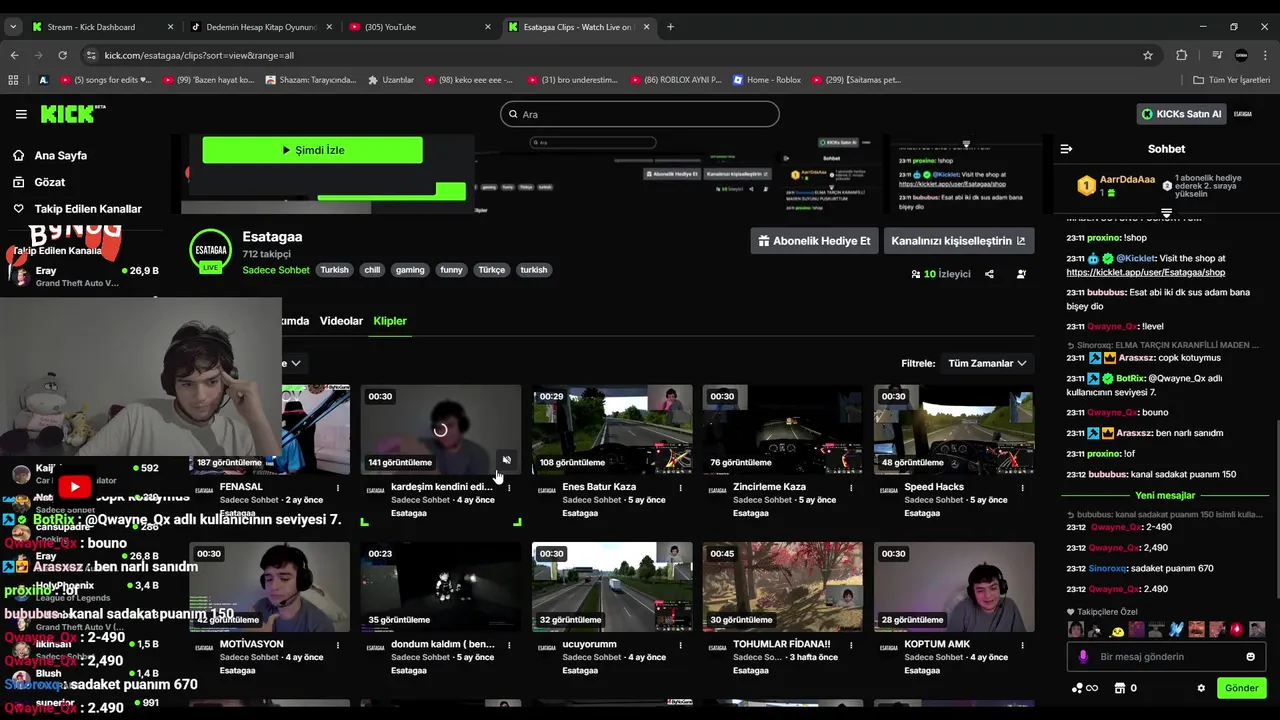Click the share channel icon
Image resolution: width=1280 pixels, height=720 pixels.
pyautogui.click(x=989, y=274)
